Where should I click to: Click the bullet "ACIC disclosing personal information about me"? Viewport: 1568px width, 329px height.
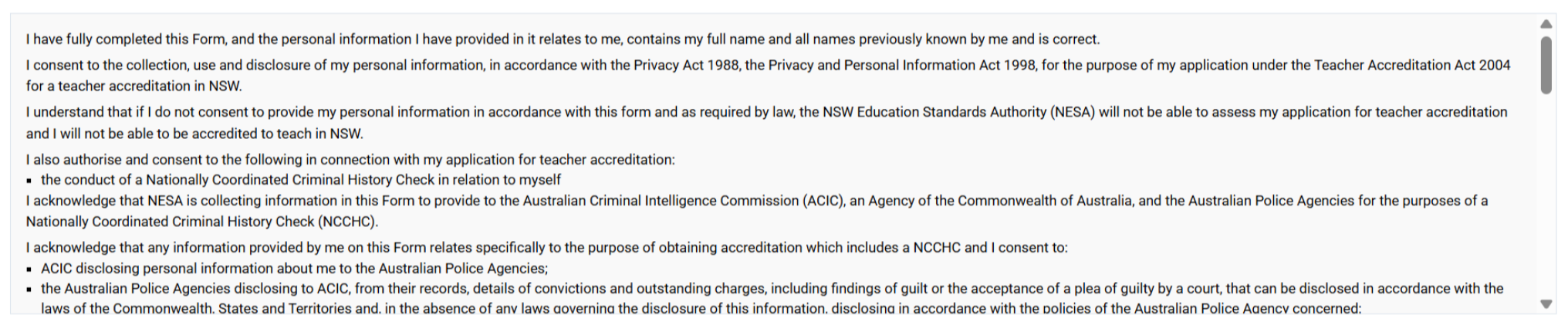click(294, 269)
